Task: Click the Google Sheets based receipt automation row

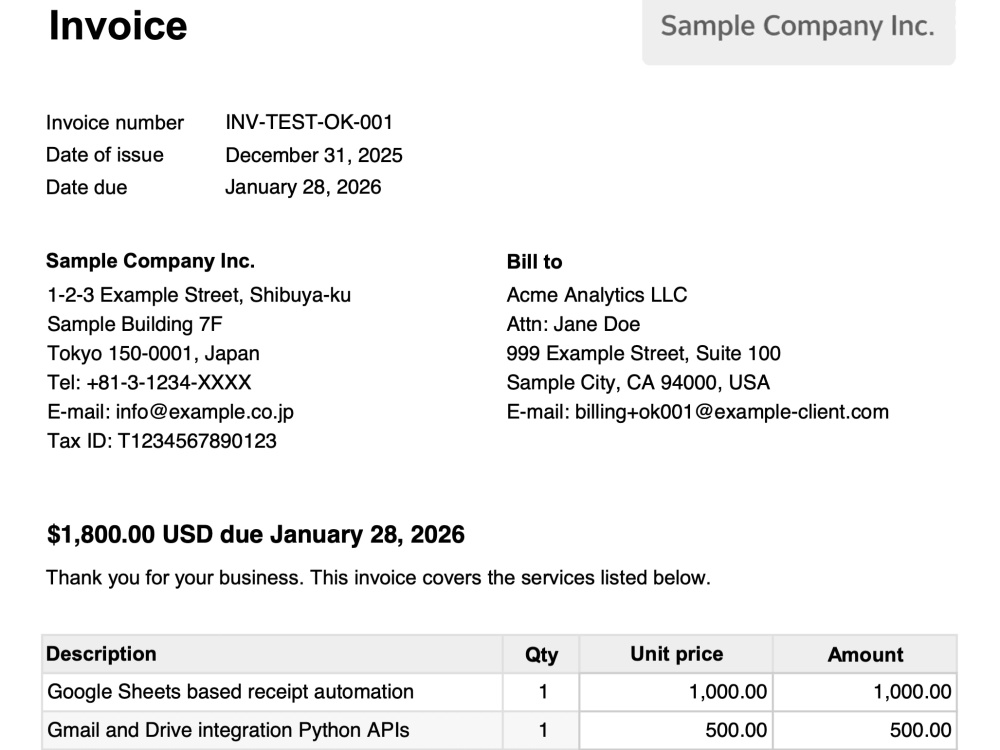Action: pyautogui.click(x=499, y=692)
